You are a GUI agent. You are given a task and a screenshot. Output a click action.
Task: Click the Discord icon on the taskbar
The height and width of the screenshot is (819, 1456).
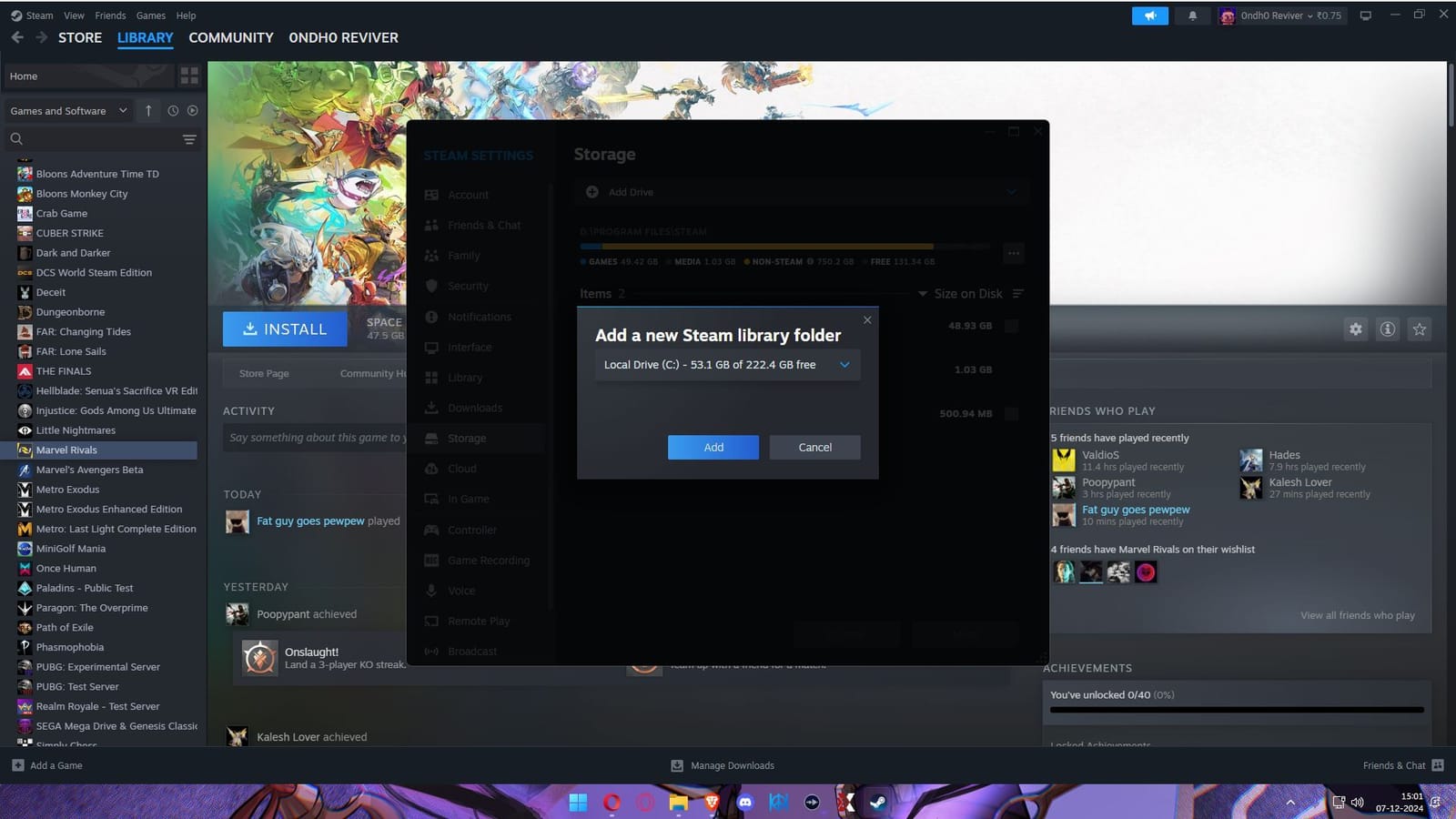click(x=745, y=803)
